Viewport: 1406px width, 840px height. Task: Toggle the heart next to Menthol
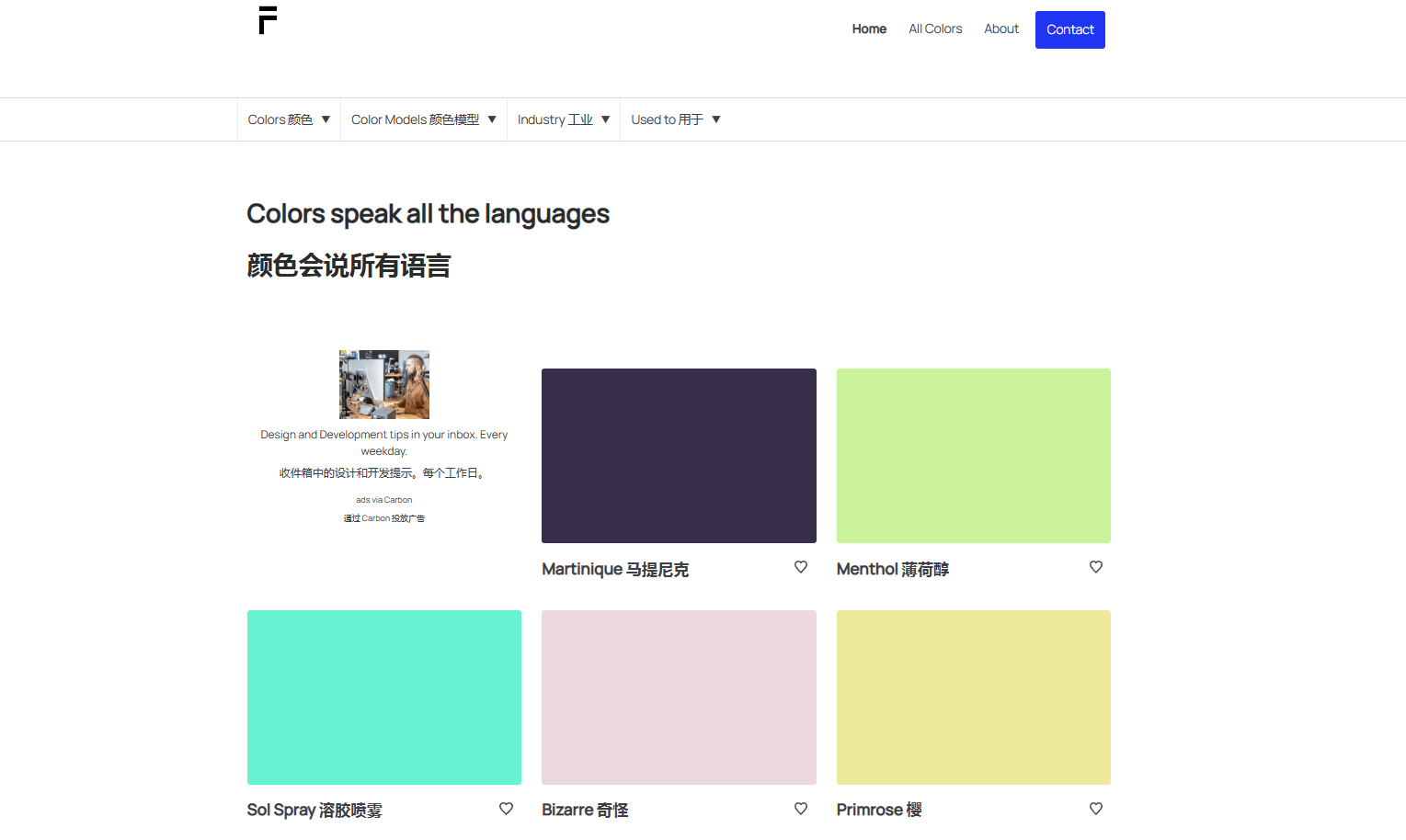point(1095,567)
